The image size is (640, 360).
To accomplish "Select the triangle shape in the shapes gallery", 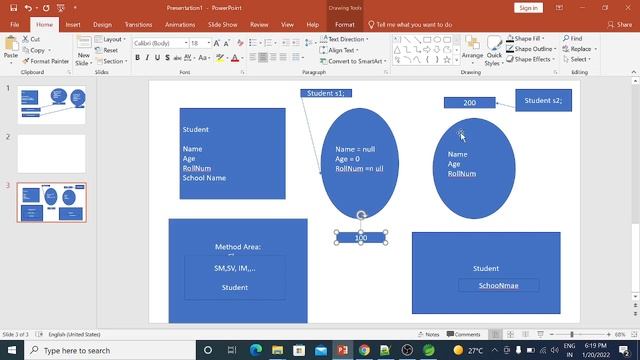I will click(397, 50).
